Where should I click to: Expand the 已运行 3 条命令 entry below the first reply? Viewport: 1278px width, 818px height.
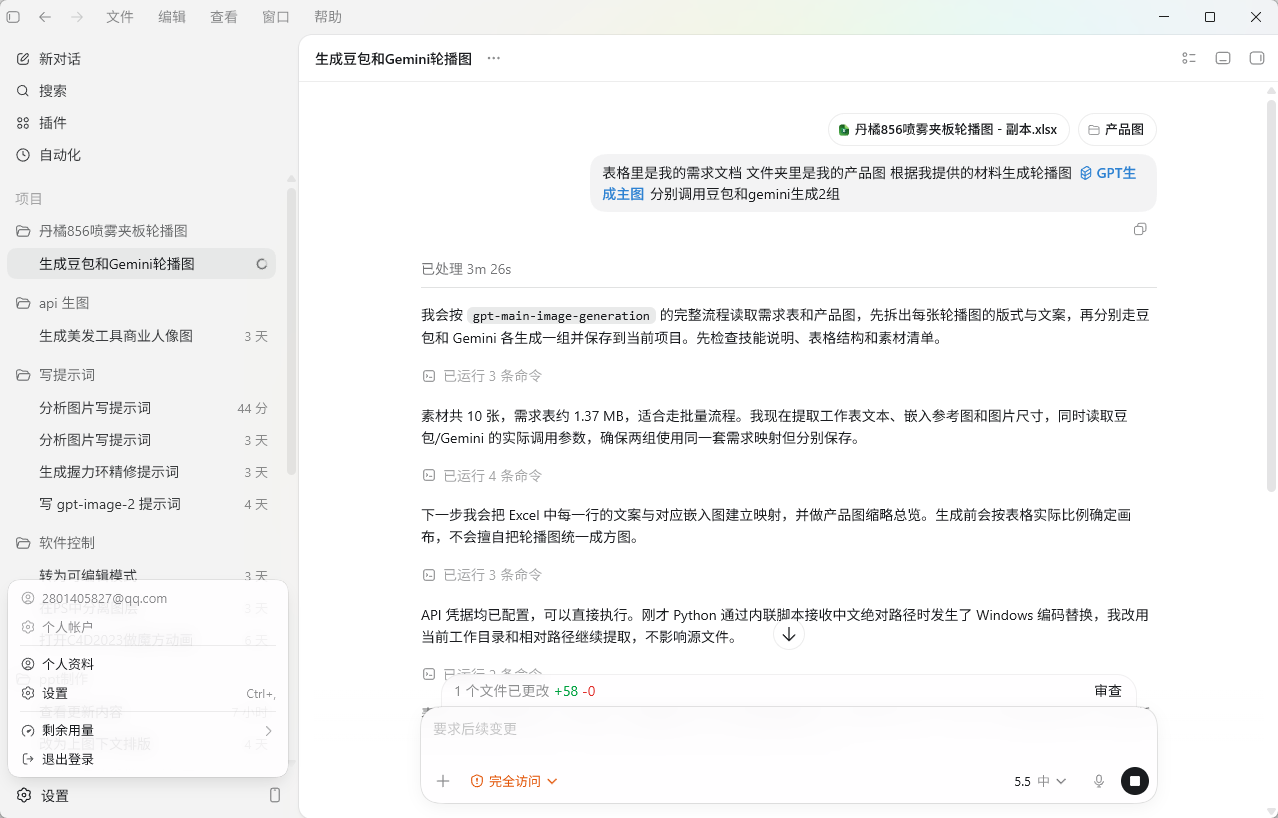pyautogui.click(x=482, y=376)
